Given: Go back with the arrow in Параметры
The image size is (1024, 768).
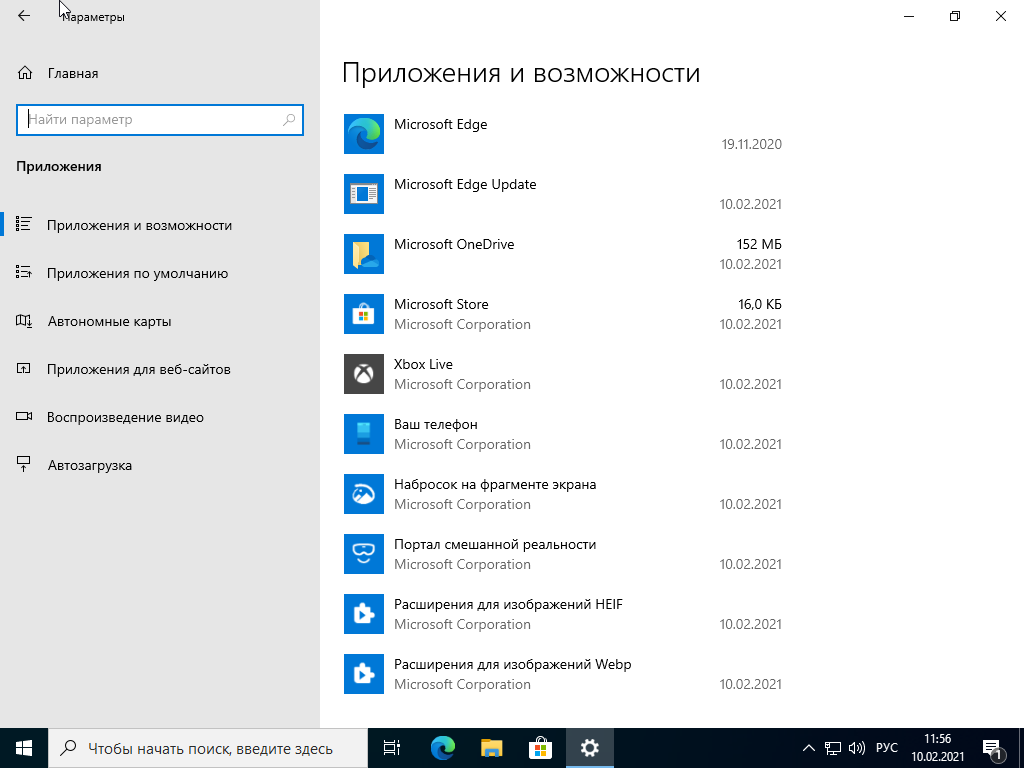Looking at the screenshot, I should [x=24, y=16].
